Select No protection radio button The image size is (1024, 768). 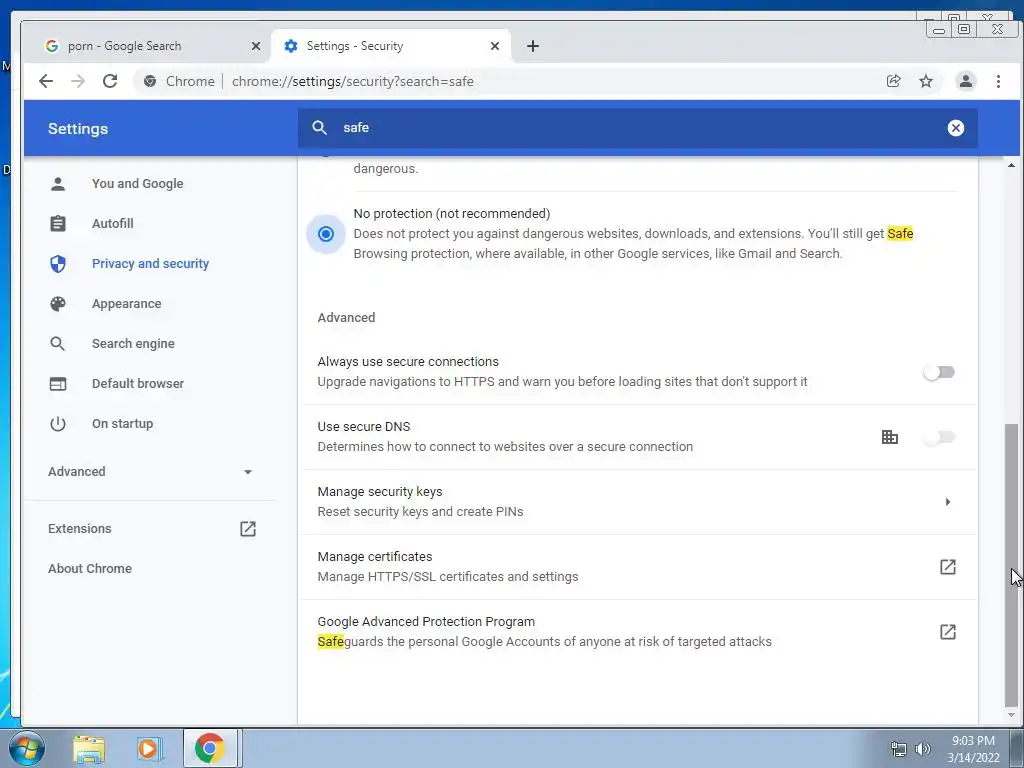tap(326, 234)
